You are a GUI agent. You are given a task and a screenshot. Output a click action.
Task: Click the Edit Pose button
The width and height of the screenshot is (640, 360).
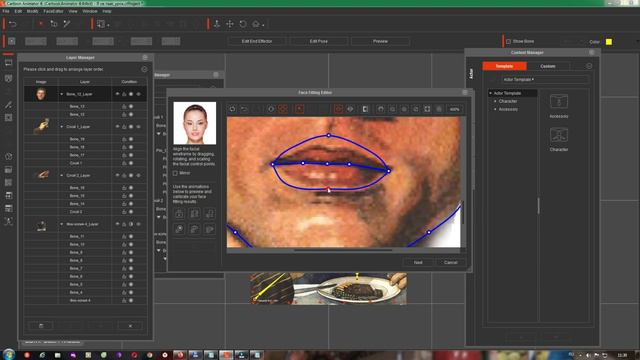coord(319,41)
